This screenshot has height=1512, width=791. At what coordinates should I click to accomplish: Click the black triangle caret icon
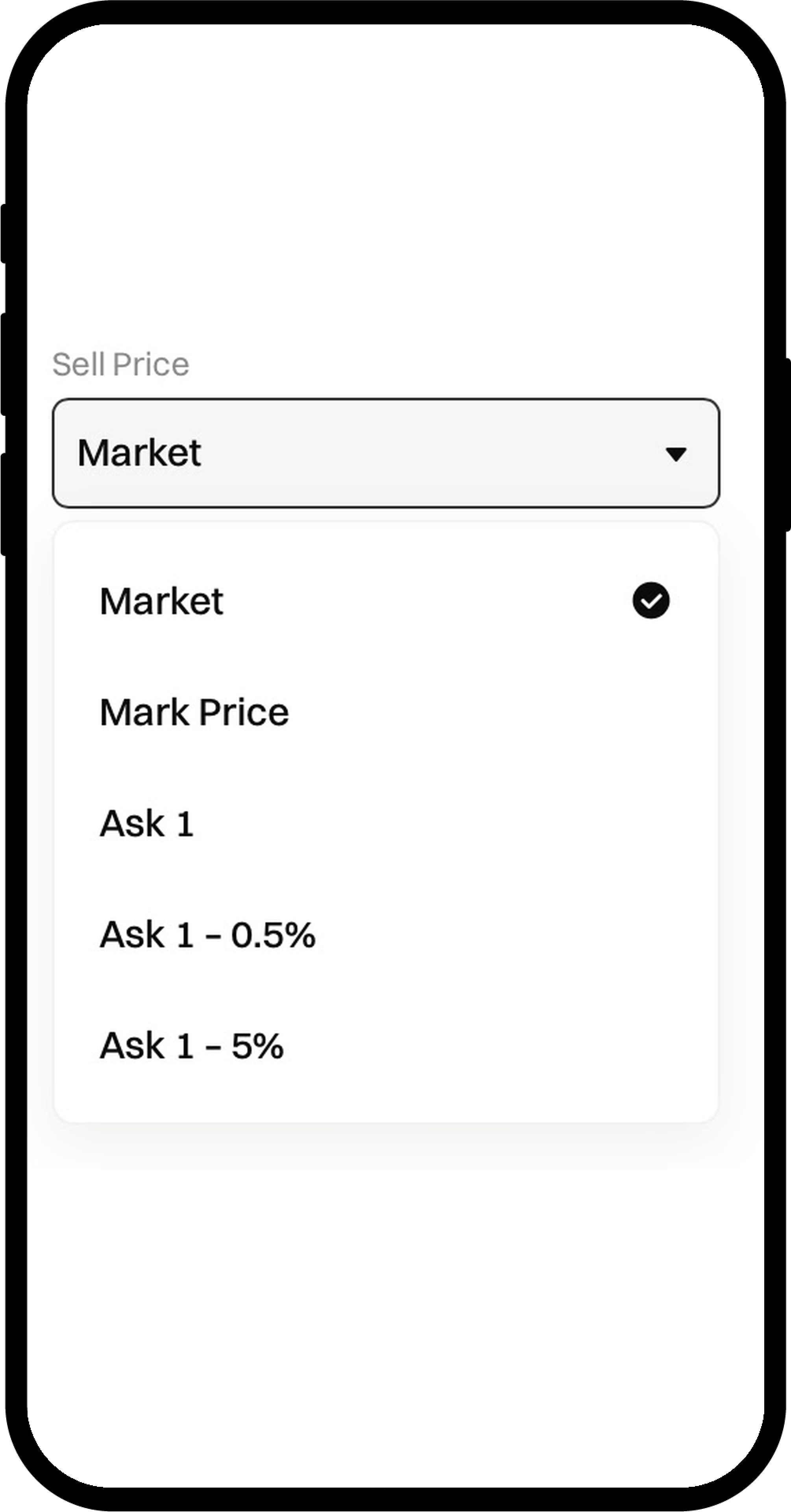(x=675, y=454)
